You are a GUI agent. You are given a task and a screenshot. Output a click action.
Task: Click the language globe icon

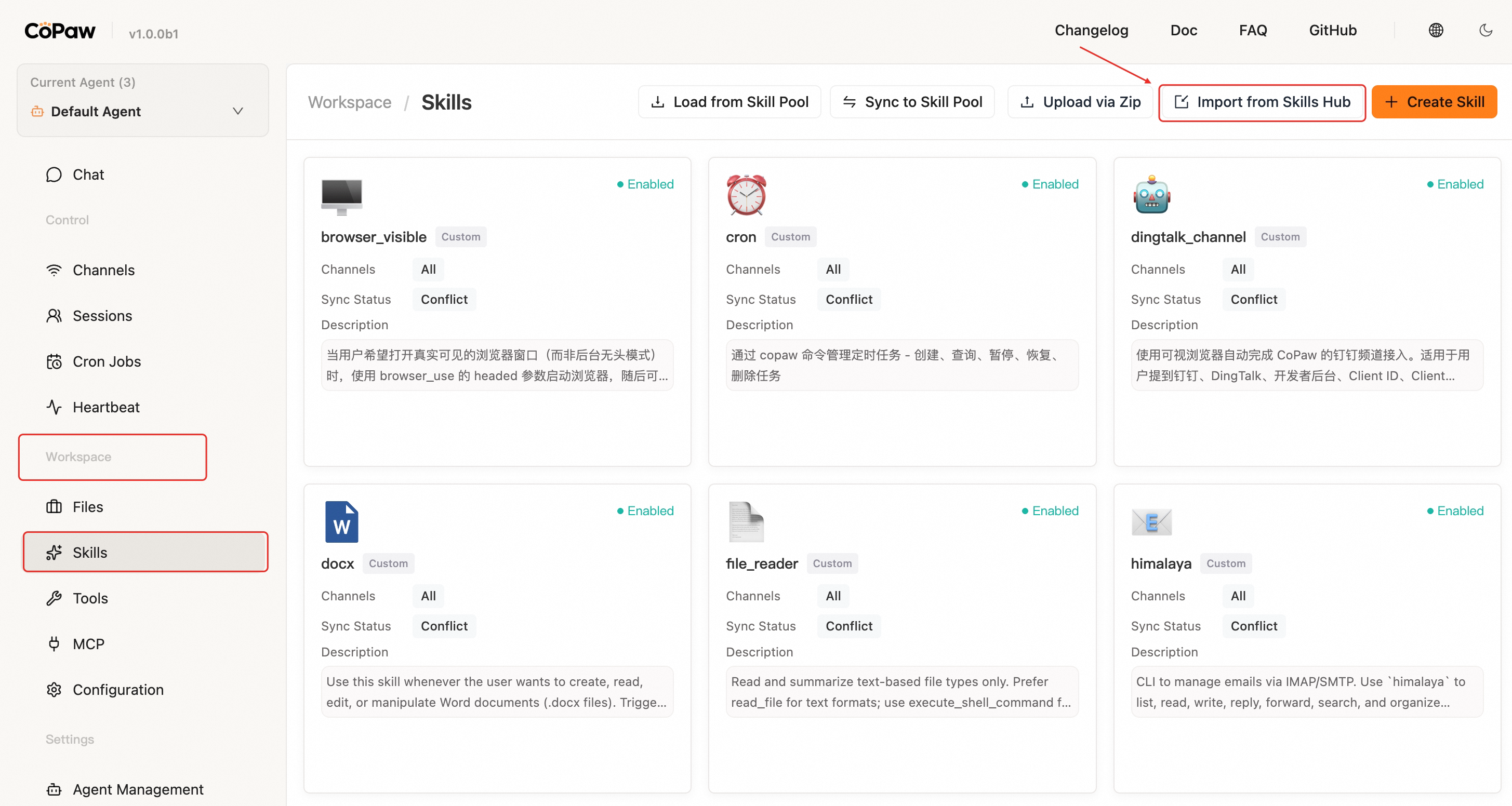coord(1436,31)
